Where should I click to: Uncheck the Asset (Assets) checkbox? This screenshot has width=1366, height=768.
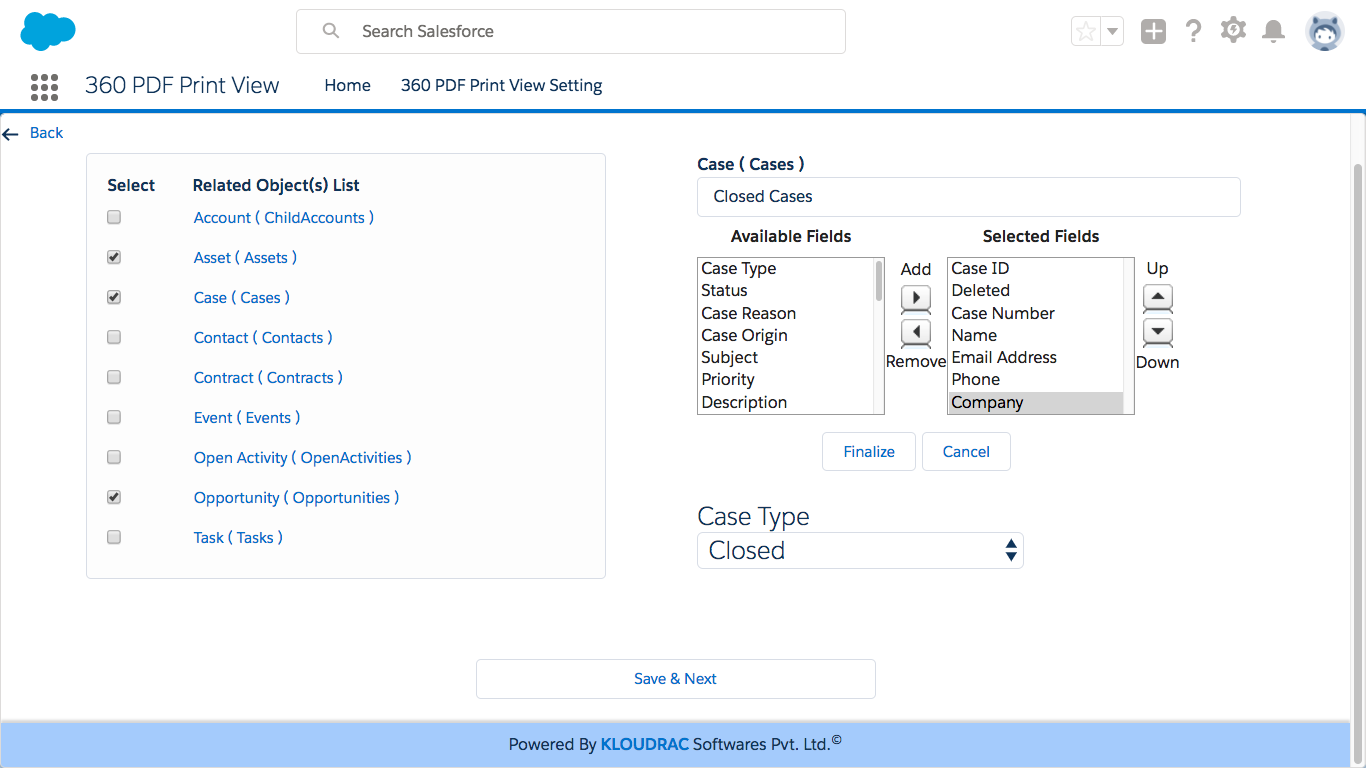[114, 257]
